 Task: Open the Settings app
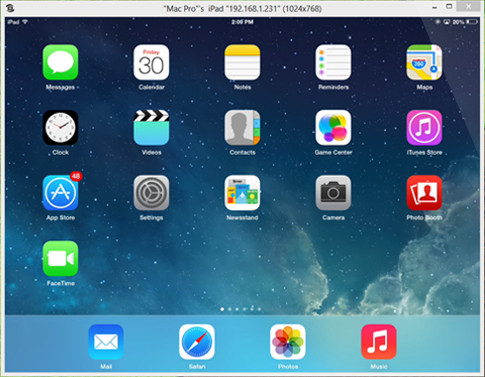pyautogui.click(x=151, y=193)
